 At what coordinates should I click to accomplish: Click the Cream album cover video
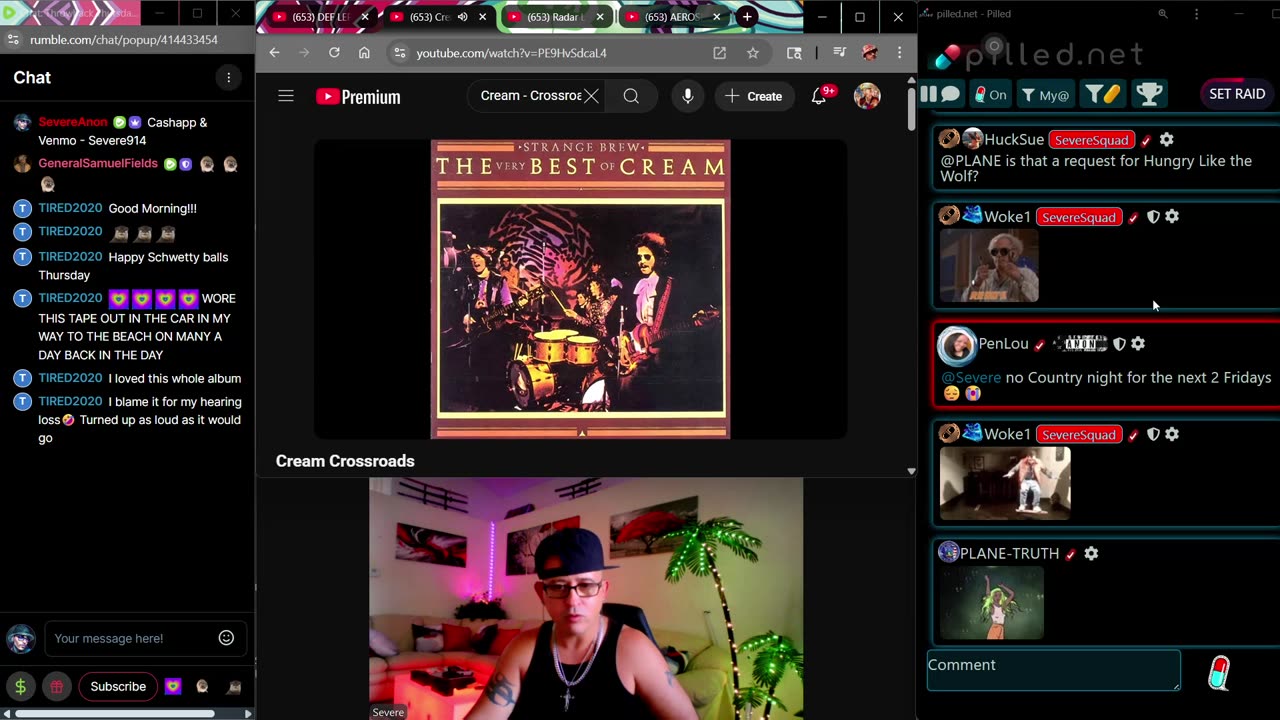point(580,289)
